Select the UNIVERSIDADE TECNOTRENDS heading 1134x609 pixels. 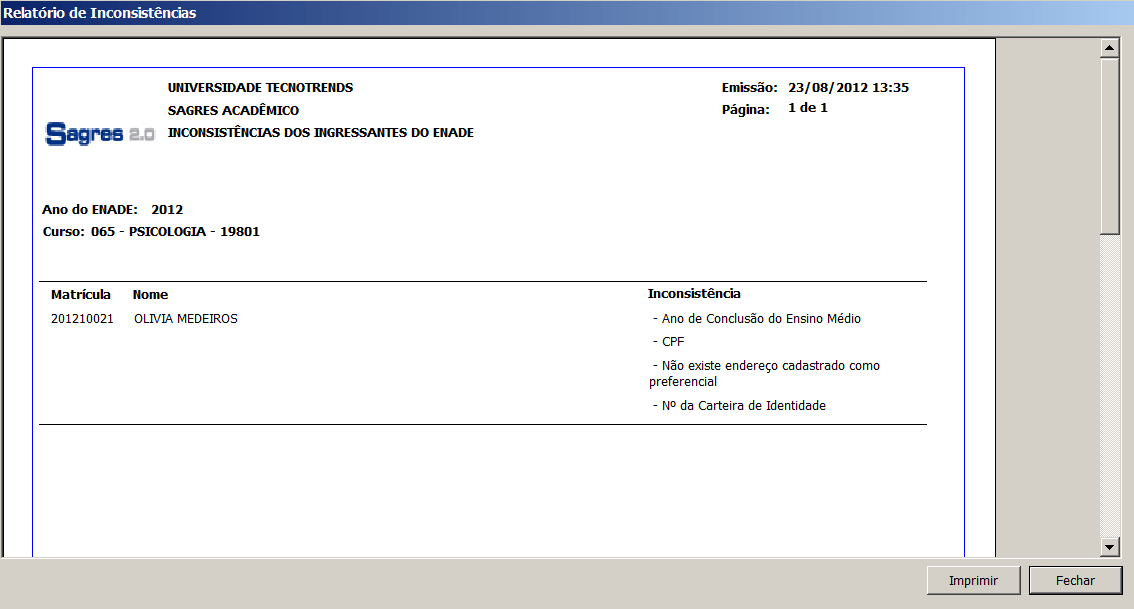[260, 88]
